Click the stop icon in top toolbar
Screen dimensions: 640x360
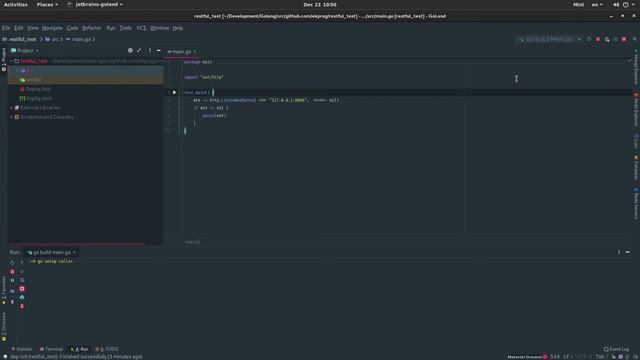pos(624,39)
